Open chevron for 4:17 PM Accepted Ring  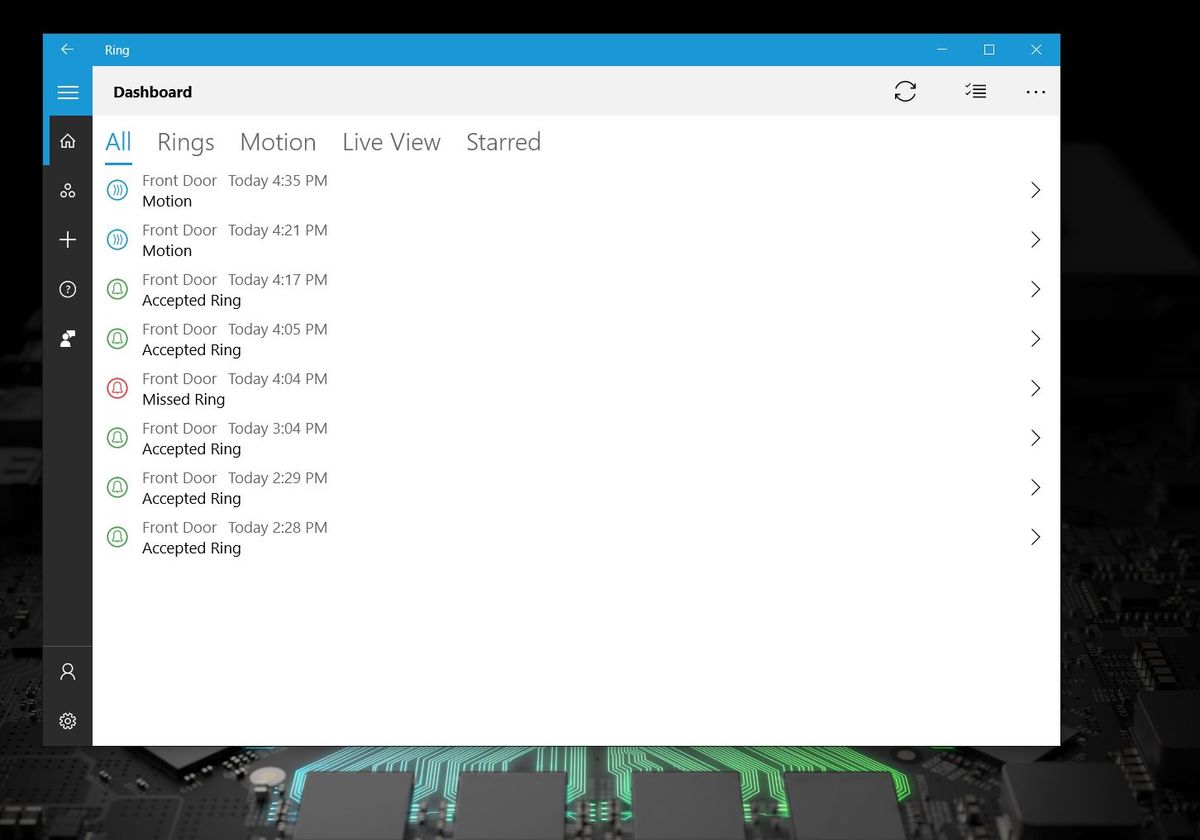point(1036,289)
